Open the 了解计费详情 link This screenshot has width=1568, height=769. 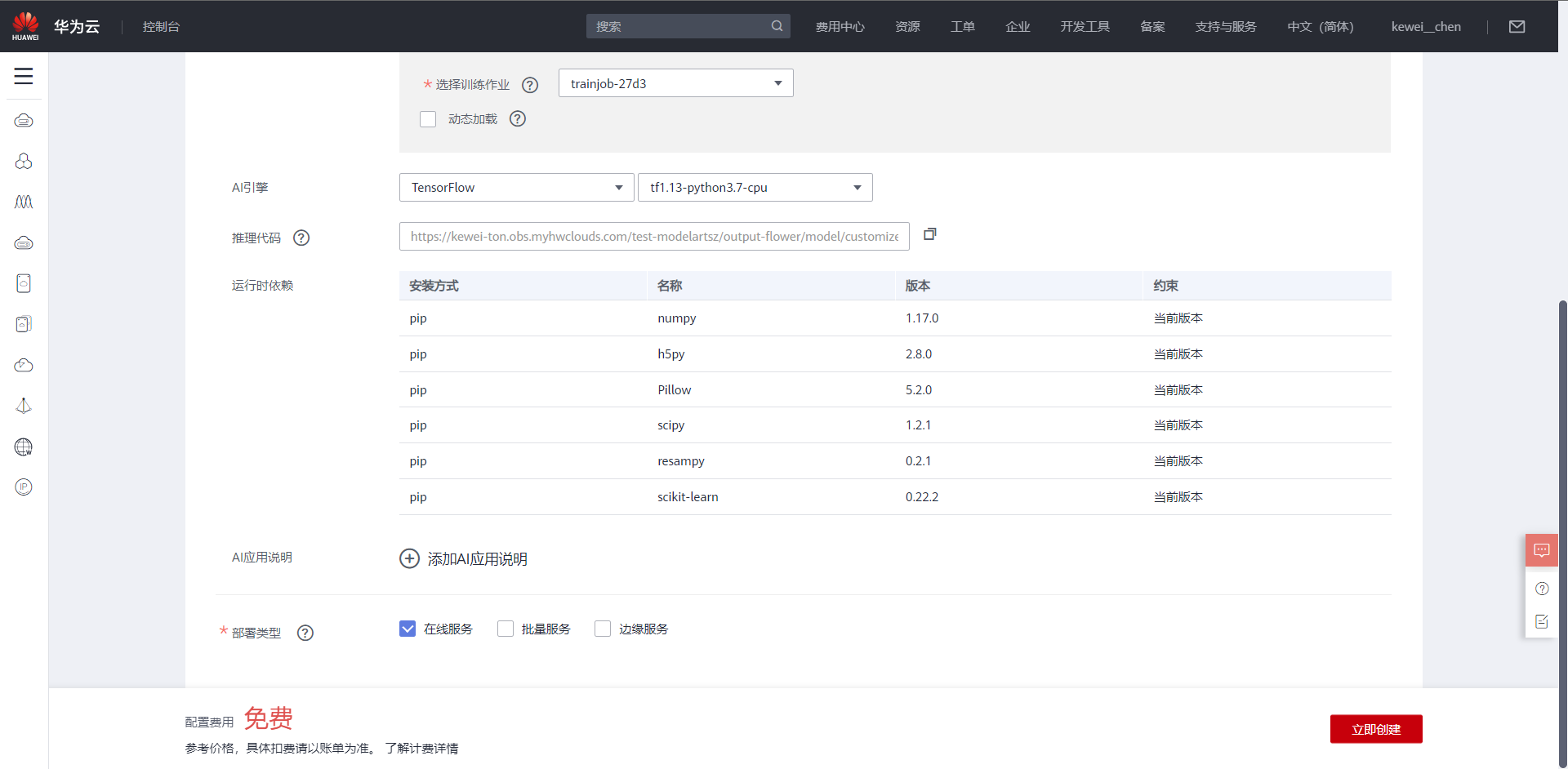pos(421,748)
